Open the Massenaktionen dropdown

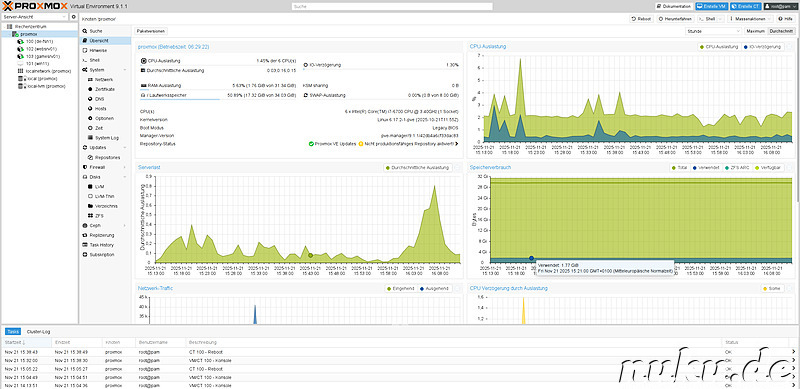tap(751, 19)
